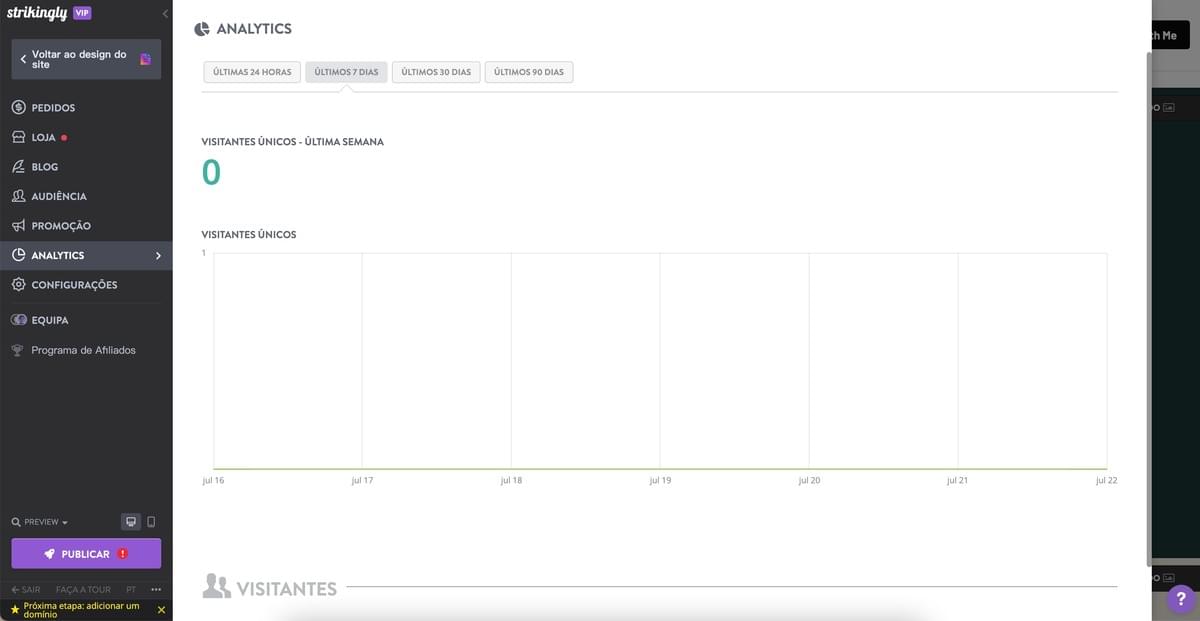
Task: Go to Blog in the sidebar
Action: tap(86, 167)
